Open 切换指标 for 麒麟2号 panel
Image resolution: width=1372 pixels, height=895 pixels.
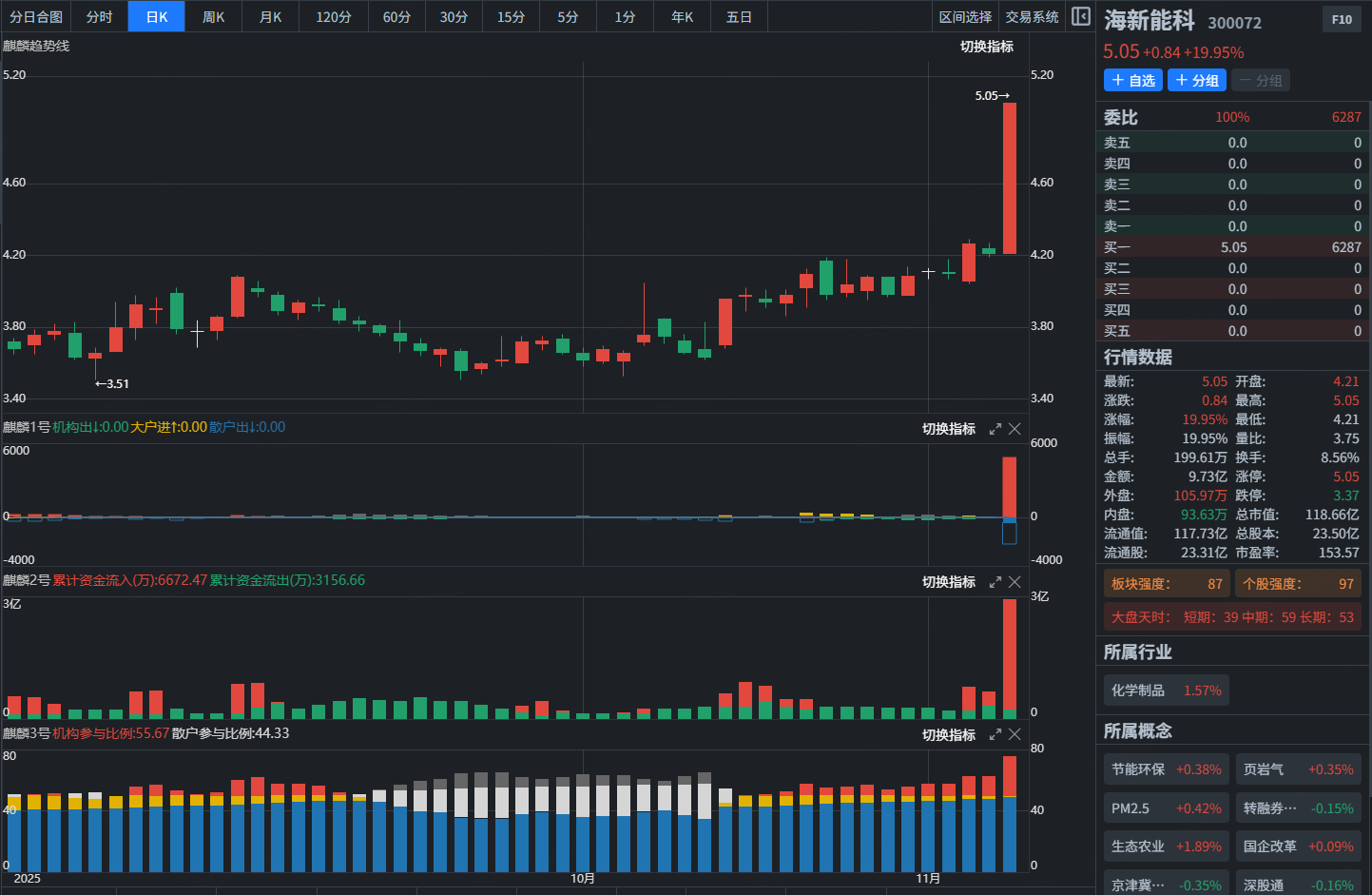(948, 582)
